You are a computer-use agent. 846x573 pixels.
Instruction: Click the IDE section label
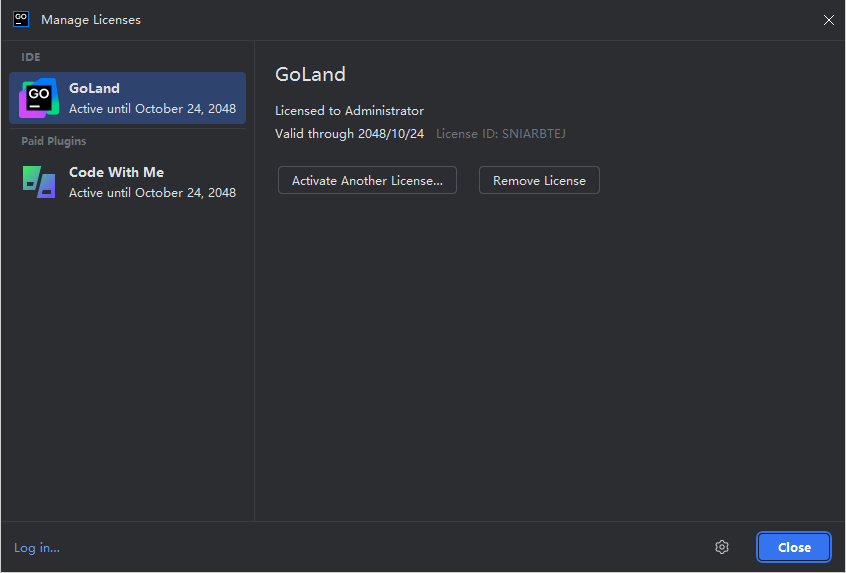[x=31, y=57]
